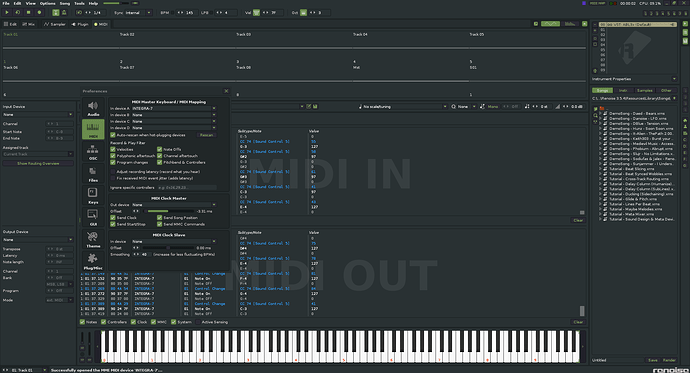Click the loop pattern playback button
This screenshot has width=690, height=373.
pyautogui.click(x=18, y=12)
